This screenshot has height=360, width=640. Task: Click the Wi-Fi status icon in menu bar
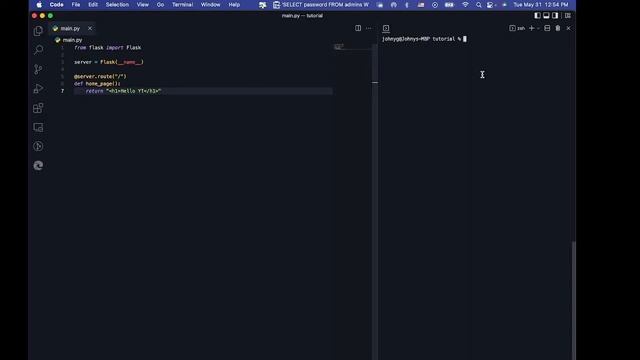point(465,4)
